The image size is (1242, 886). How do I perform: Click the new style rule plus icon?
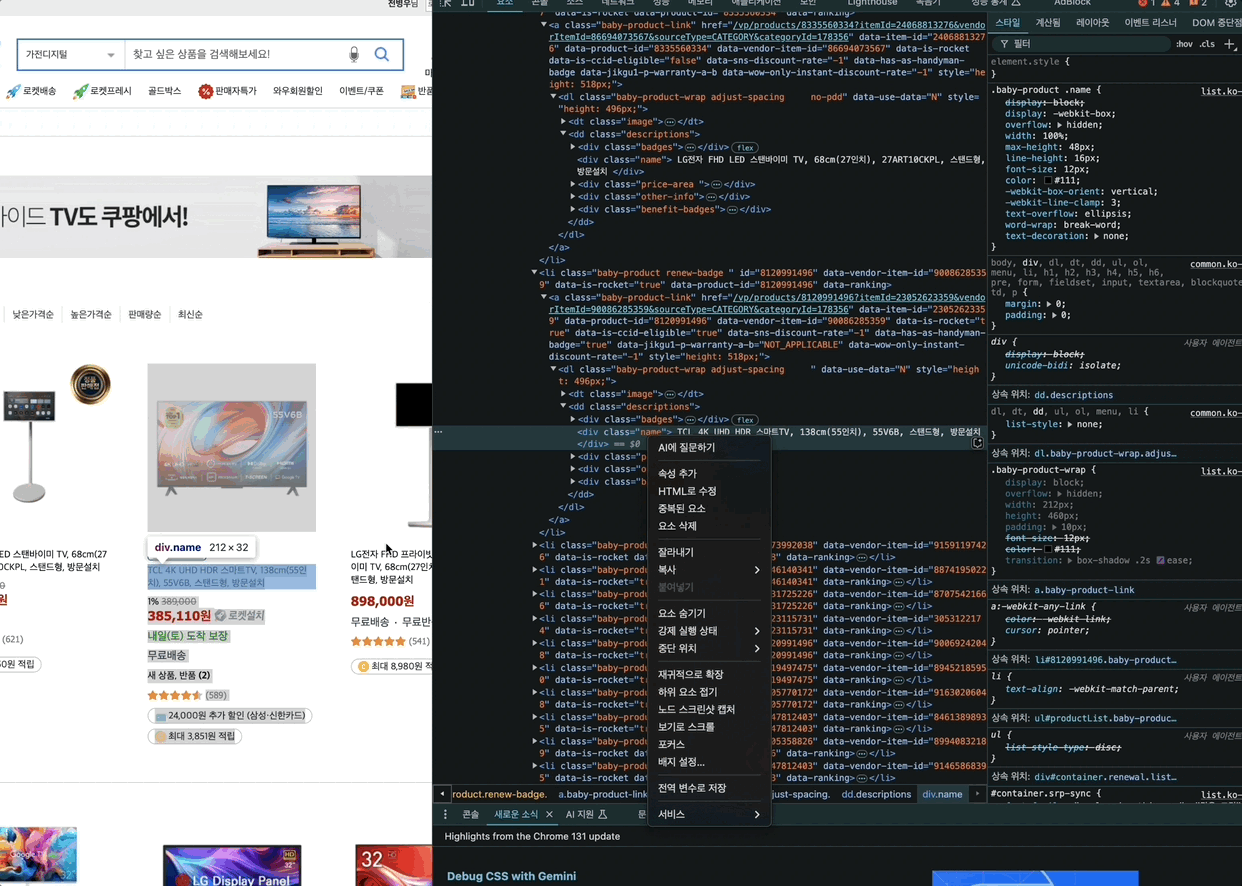(x=1230, y=44)
